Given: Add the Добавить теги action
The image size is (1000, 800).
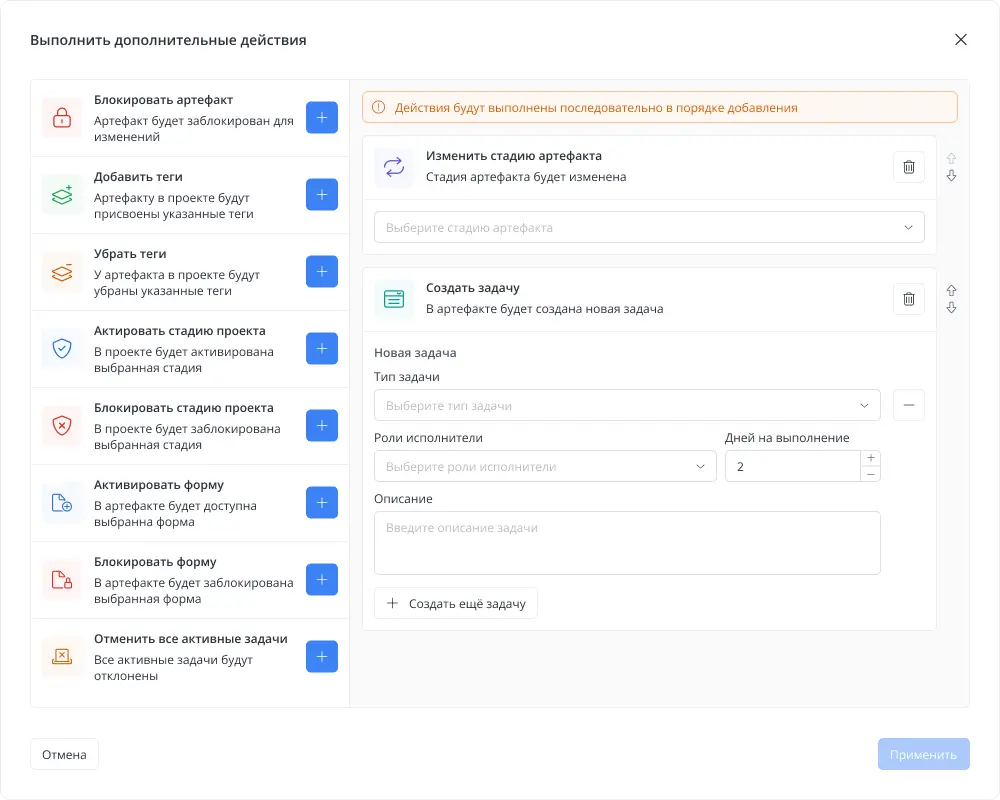Looking at the screenshot, I should pos(321,195).
